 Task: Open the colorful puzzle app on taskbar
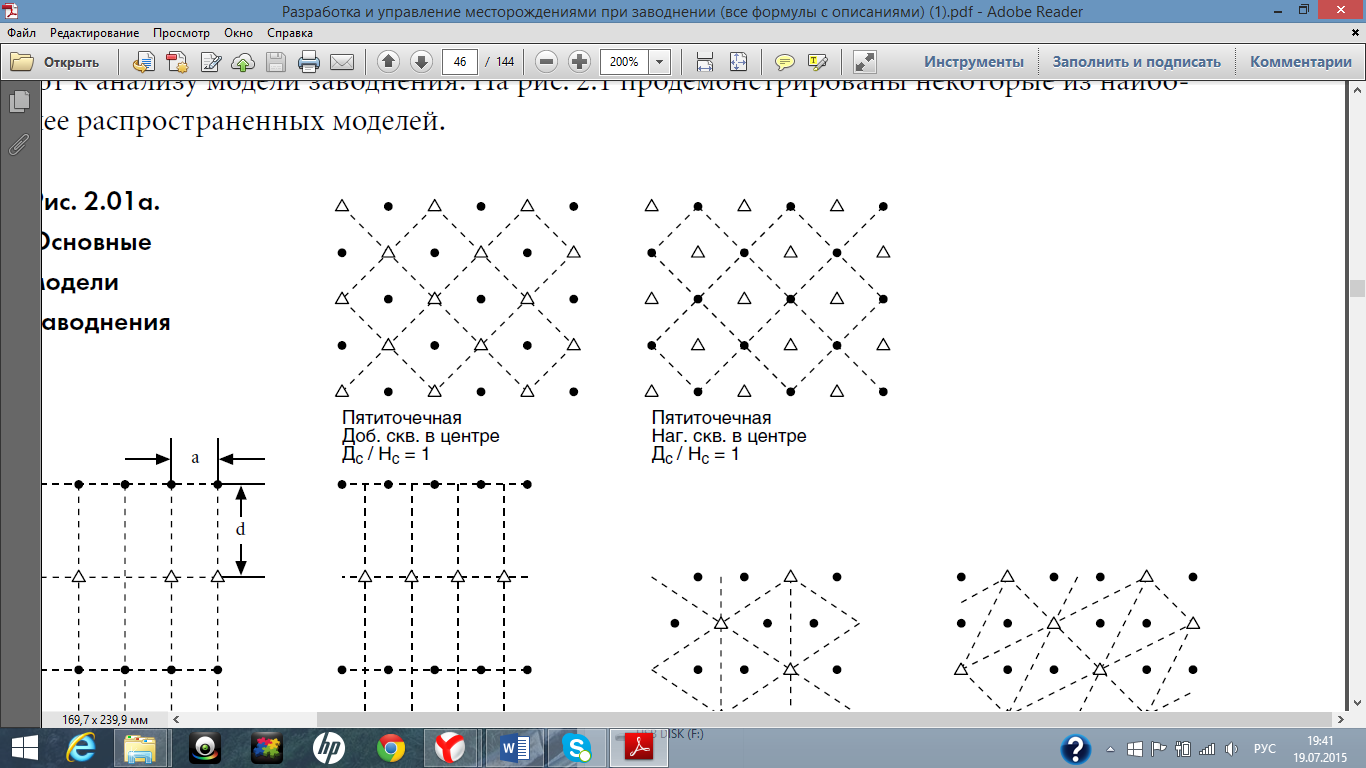pos(266,747)
